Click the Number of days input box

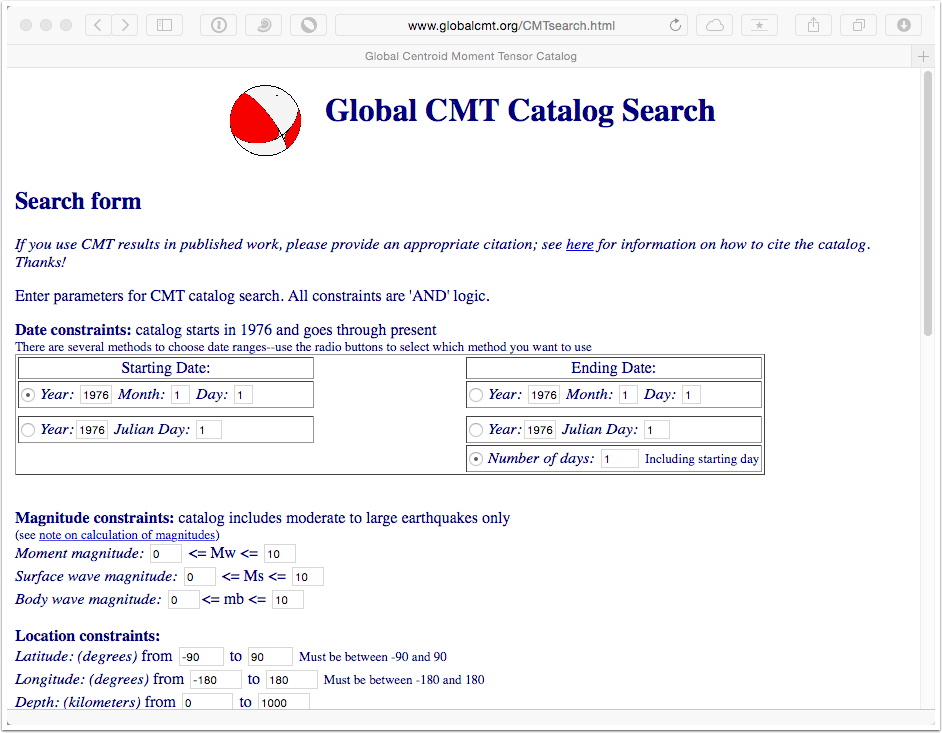click(x=620, y=458)
